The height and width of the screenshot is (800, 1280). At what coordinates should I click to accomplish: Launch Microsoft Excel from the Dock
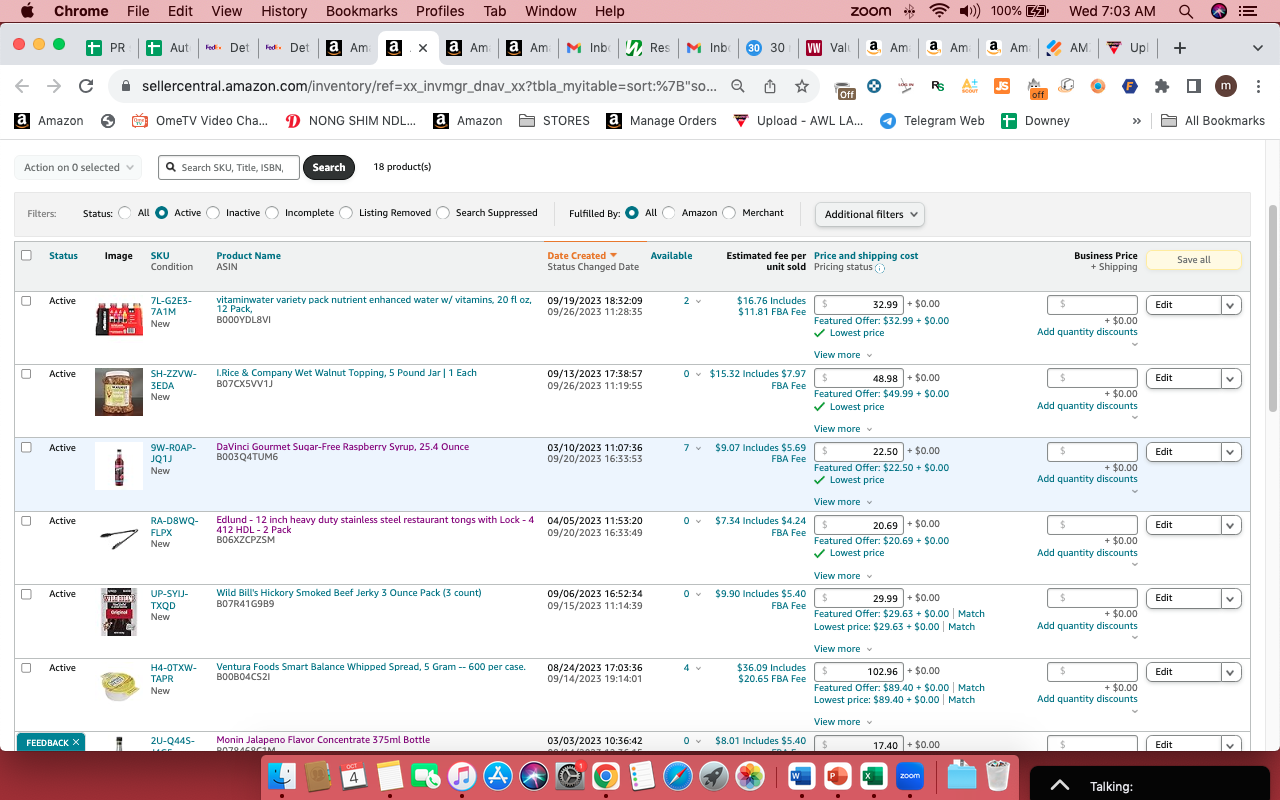click(872, 776)
